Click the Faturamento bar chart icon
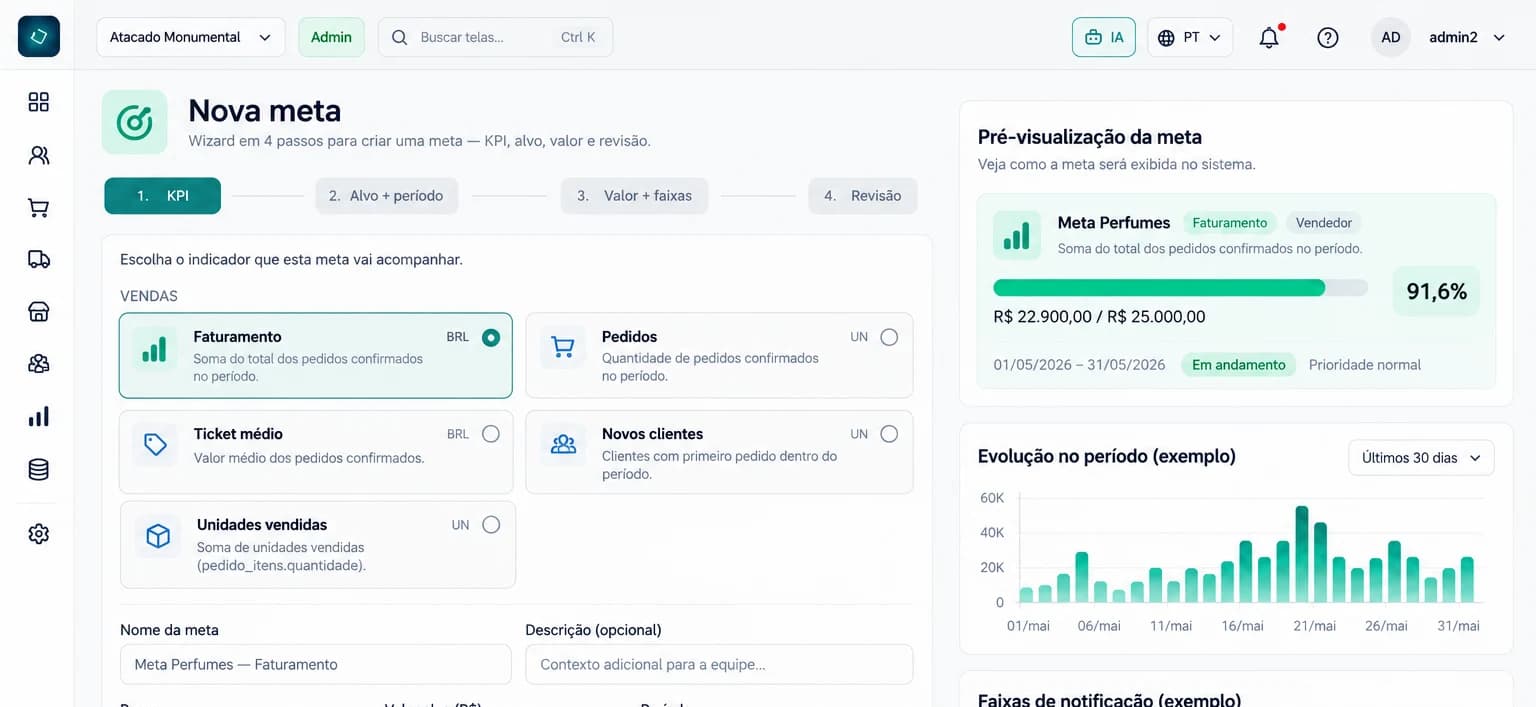1536x707 pixels. 154,348
